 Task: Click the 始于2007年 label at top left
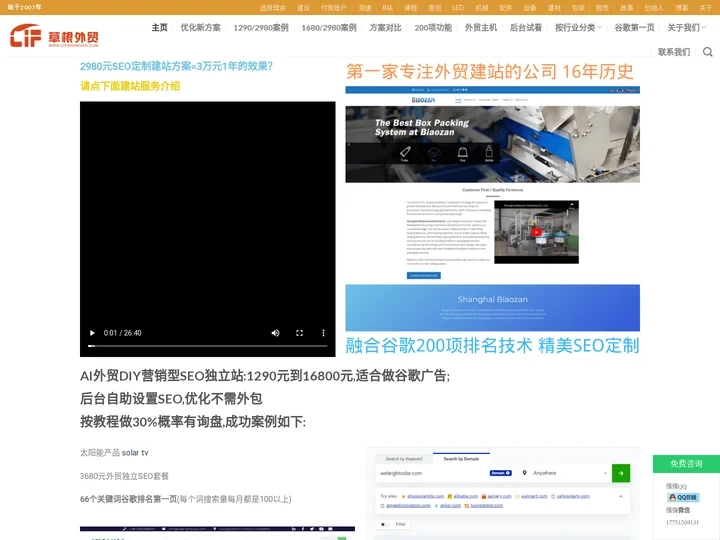[24, 7]
